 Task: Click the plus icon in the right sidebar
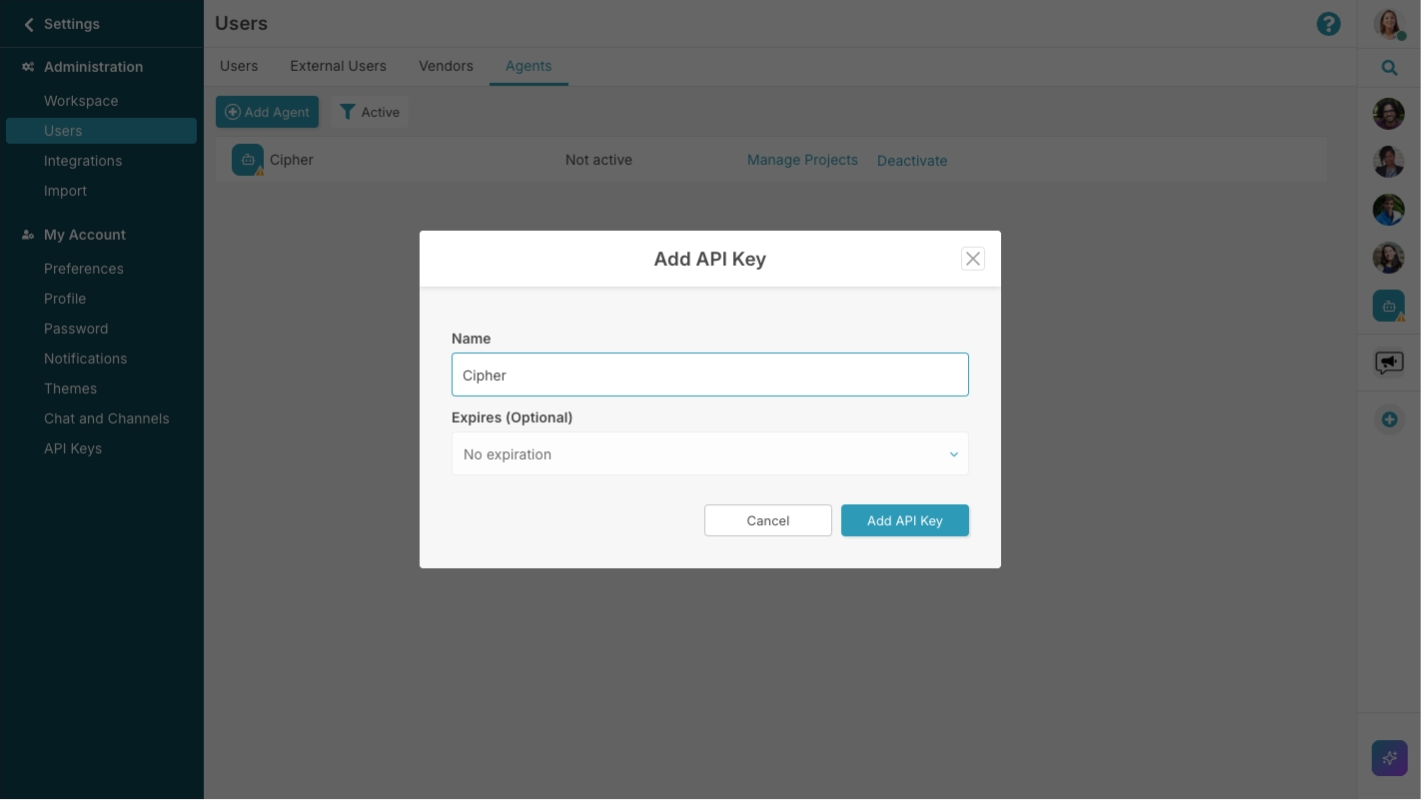pyautogui.click(x=1389, y=419)
